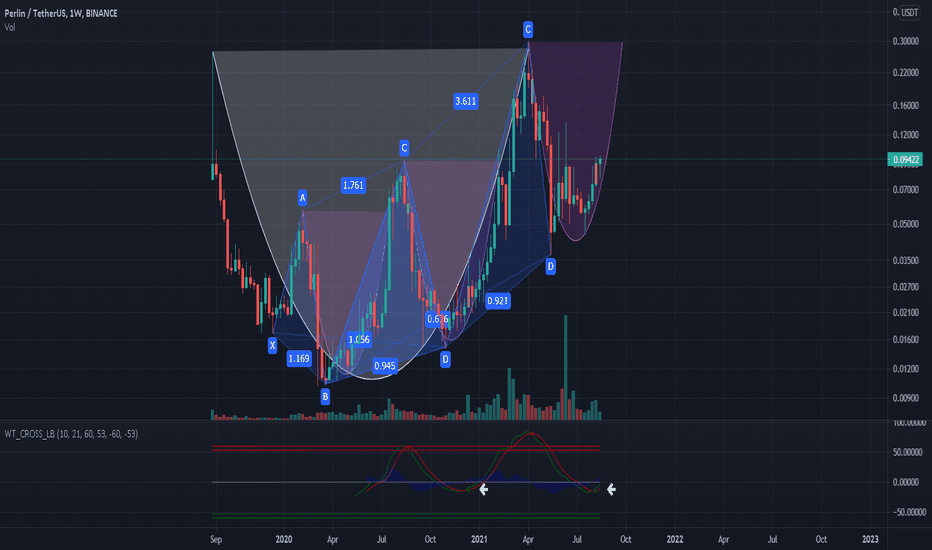Click the 0.05000 price axis label
Image resolution: width=932 pixels, height=550 pixels.
click(x=905, y=224)
